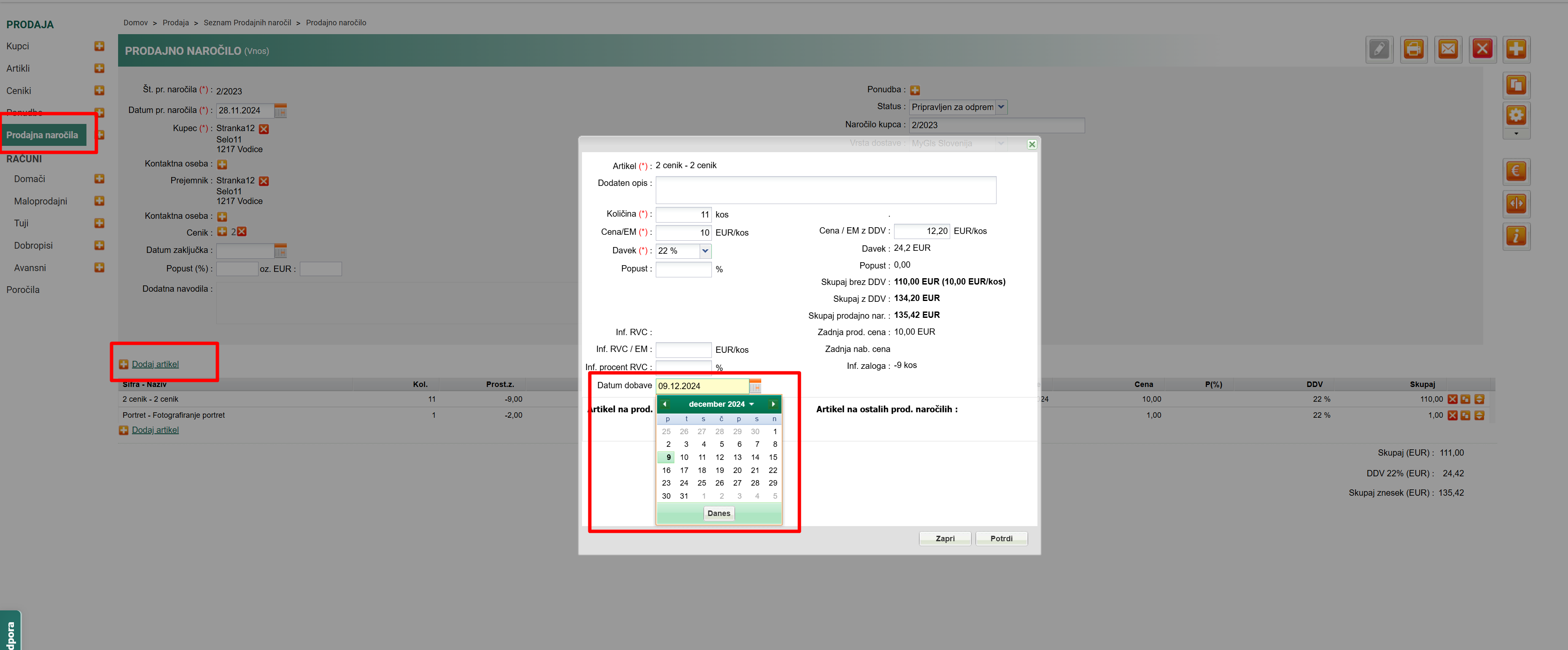Click the euro payment icon on right
1568x650 pixels.
coord(1516,171)
